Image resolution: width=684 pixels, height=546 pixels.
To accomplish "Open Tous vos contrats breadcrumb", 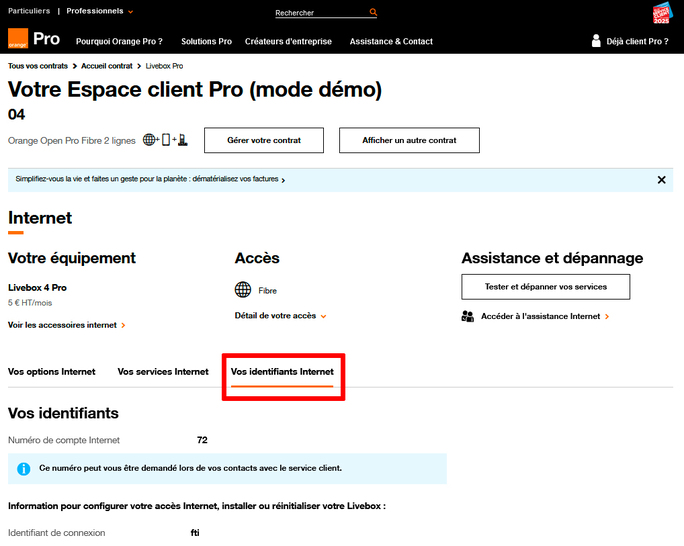I will (x=38, y=66).
